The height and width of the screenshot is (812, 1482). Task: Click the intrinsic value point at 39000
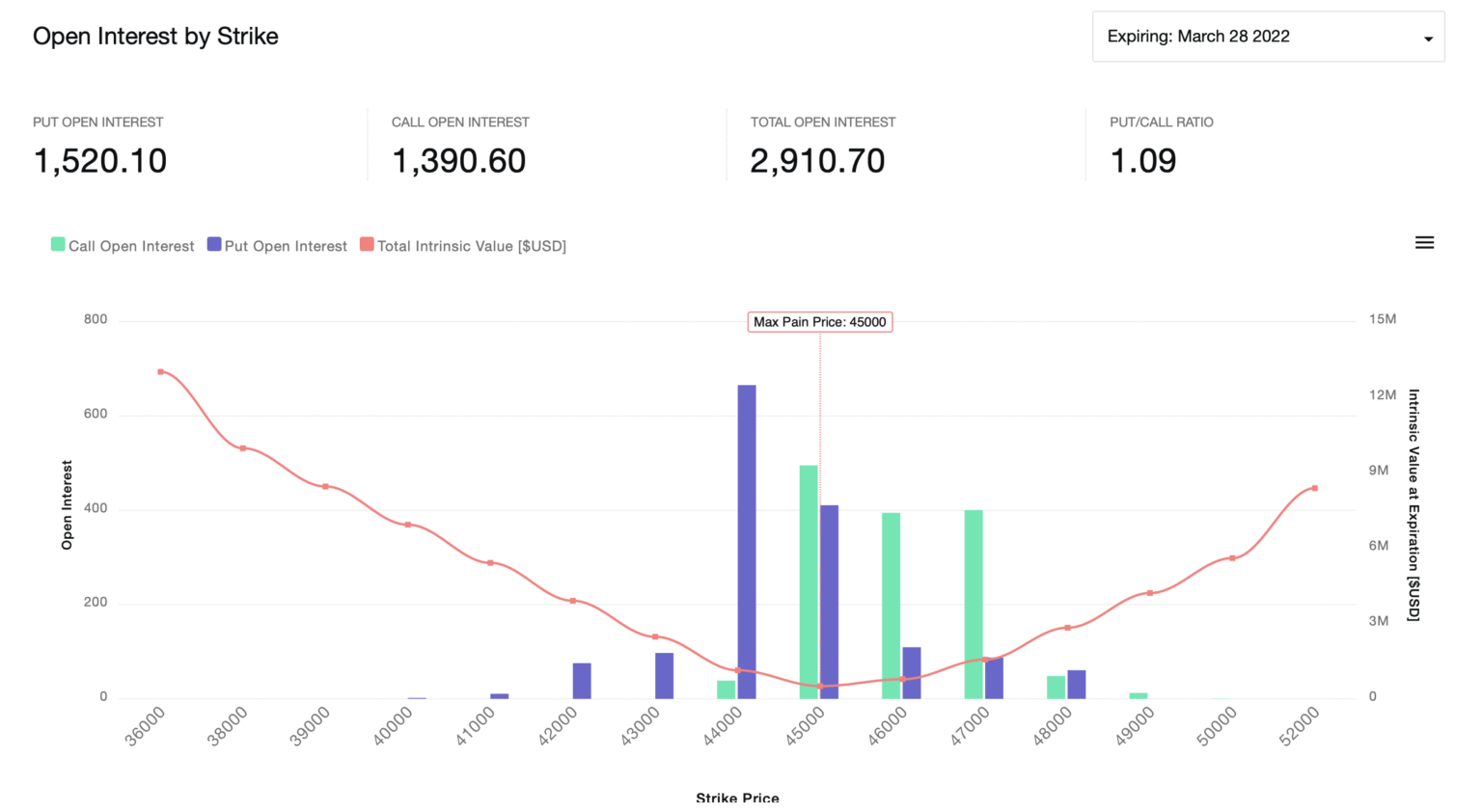325,486
